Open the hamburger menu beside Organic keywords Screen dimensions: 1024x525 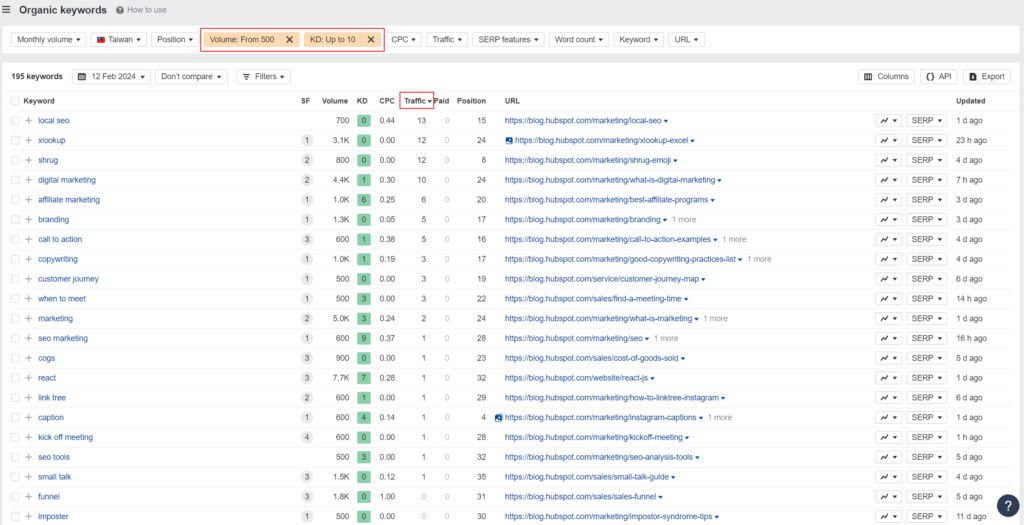[x=7, y=10]
